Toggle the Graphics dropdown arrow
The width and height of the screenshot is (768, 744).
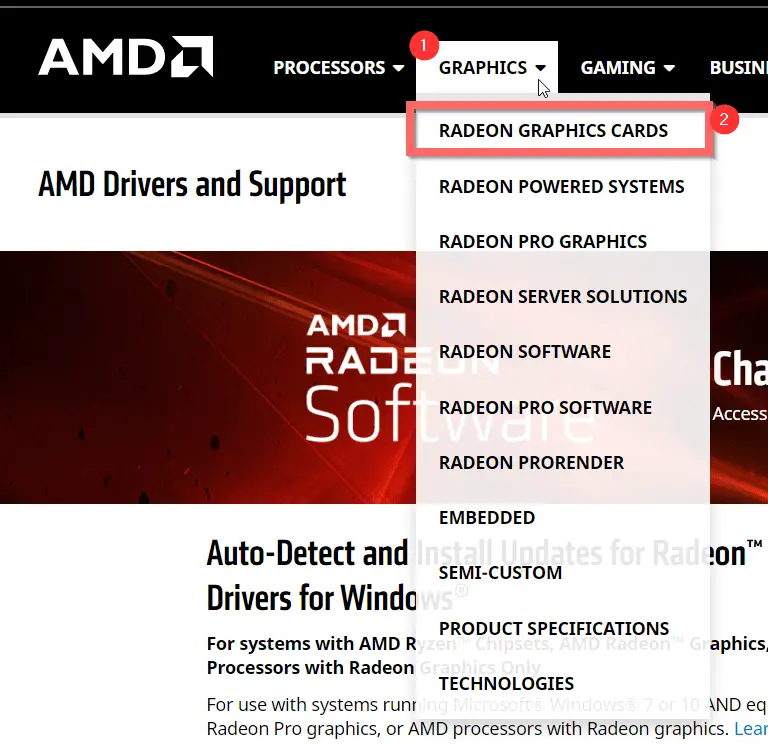[540, 68]
